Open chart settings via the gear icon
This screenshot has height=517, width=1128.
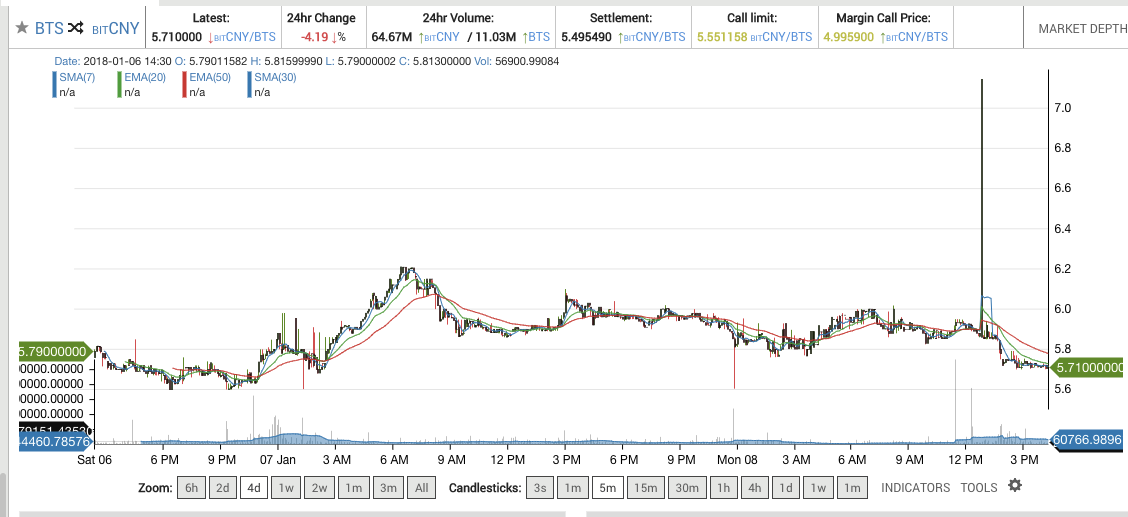pyautogui.click(x=1014, y=485)
